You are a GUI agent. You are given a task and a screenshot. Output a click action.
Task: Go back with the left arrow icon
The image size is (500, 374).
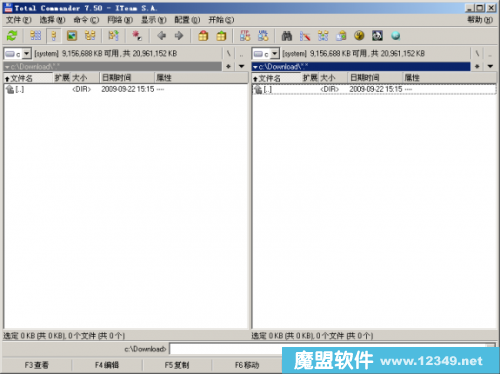click(162, 36)
